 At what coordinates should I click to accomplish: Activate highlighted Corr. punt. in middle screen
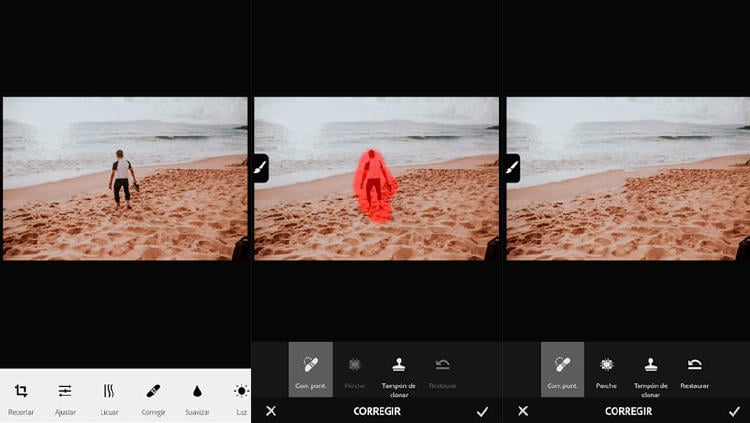[x=310, y=368]
